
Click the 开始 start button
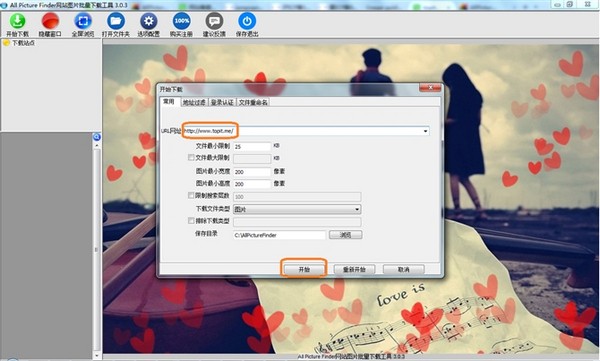(304, 270)
